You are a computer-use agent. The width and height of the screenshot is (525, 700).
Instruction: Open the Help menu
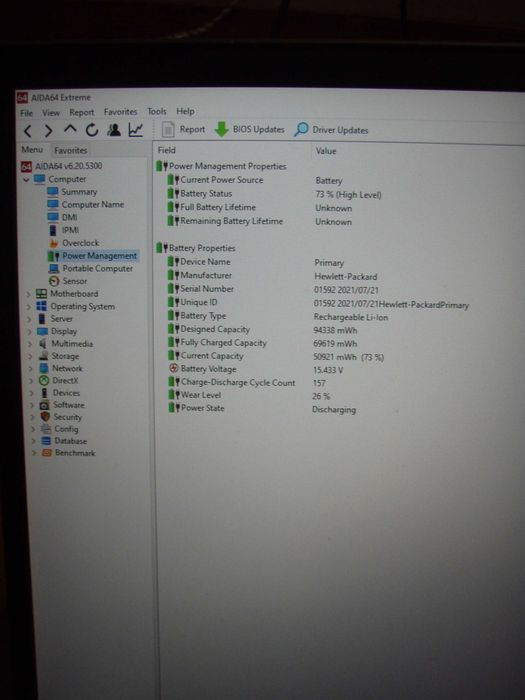185,111
